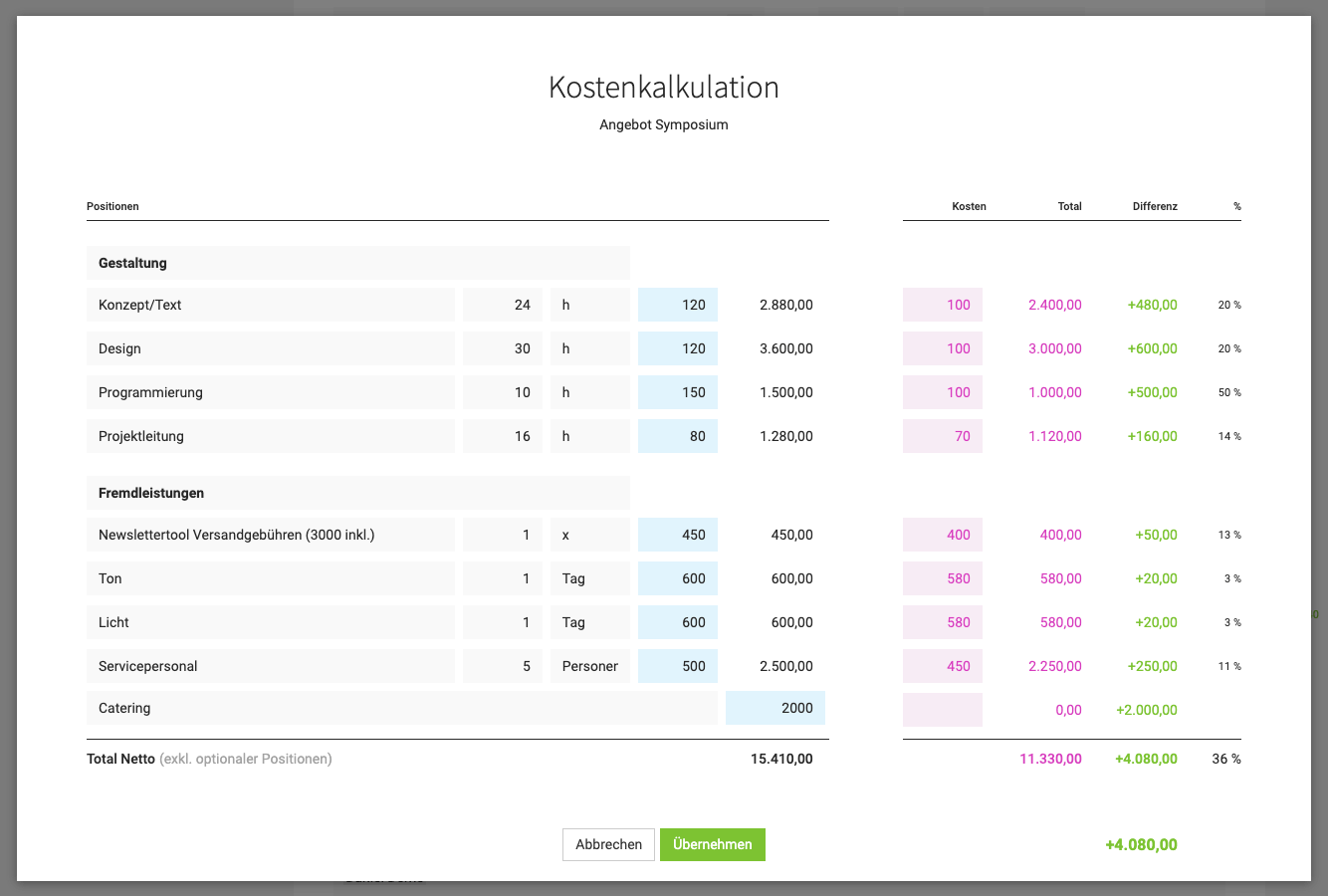Change Konzept/Text quantity of 24
This screenshot has height=896, width=1328.
point(503,305)
